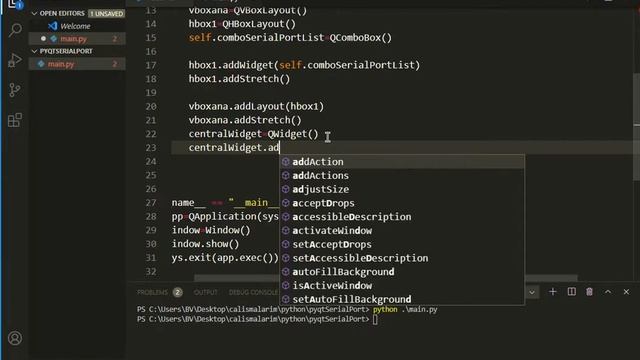Maximize panel with up chevron
Image resolution: width=640 pixels, height=360 pixels.
coord(608,292)
